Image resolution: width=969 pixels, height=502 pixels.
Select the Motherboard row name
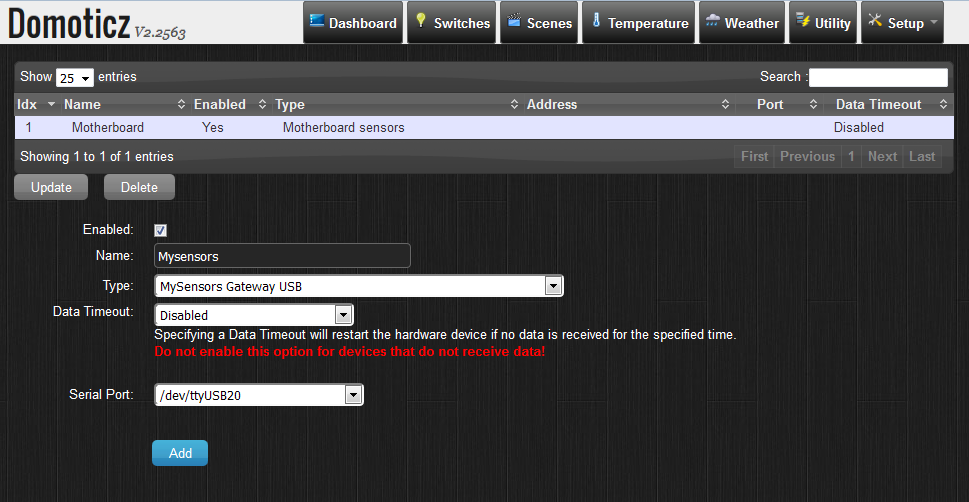pyautogui.click(x=108, y=128)
